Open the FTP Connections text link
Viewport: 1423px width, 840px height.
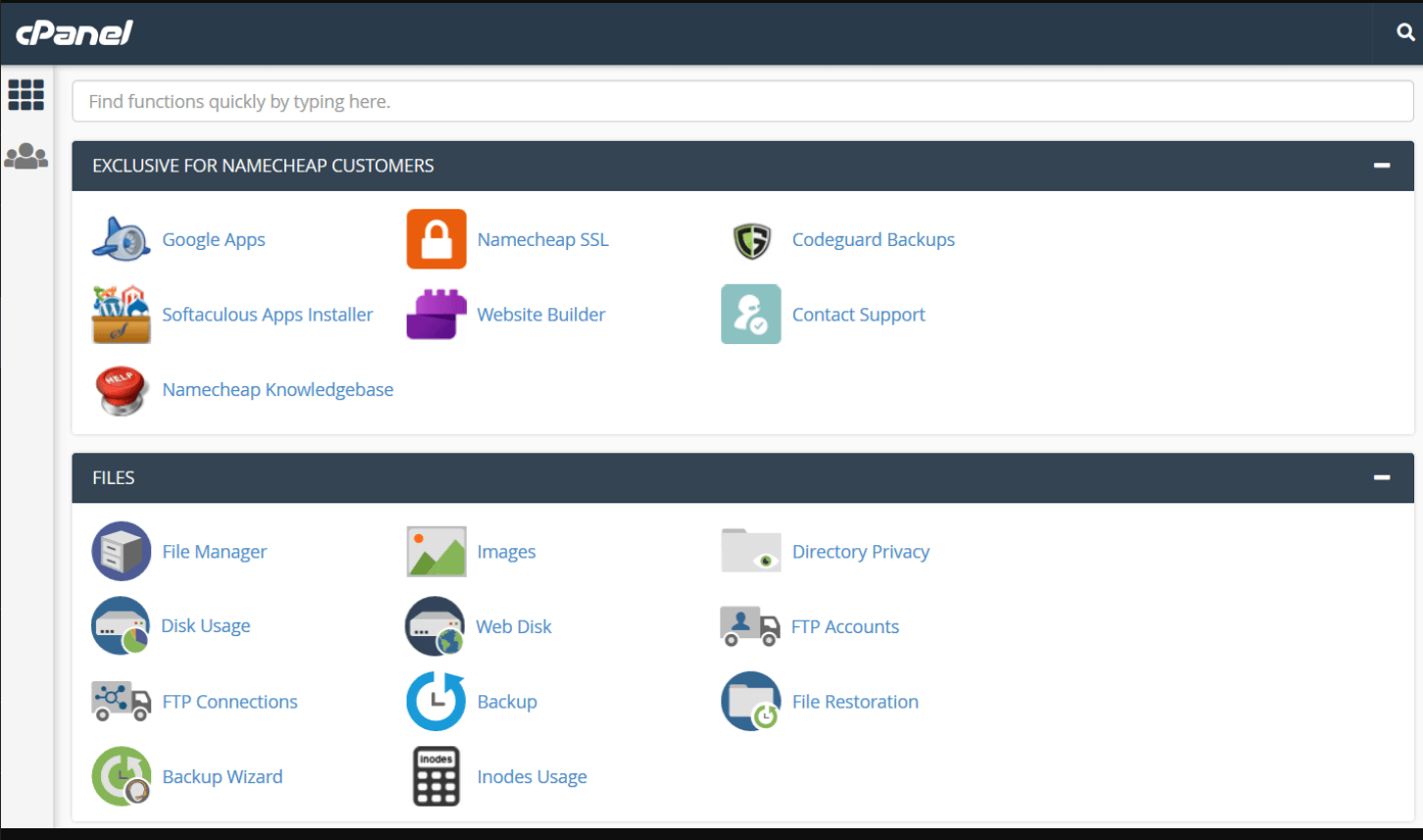point(229,702)
